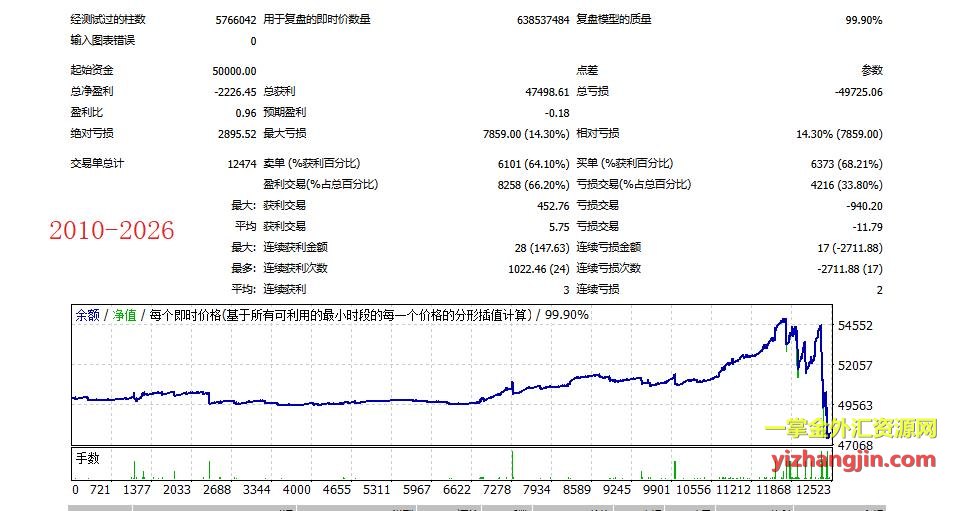Click the 总净盈利 value -2226.45
The image size is (953, 511).
coord(236,91)
